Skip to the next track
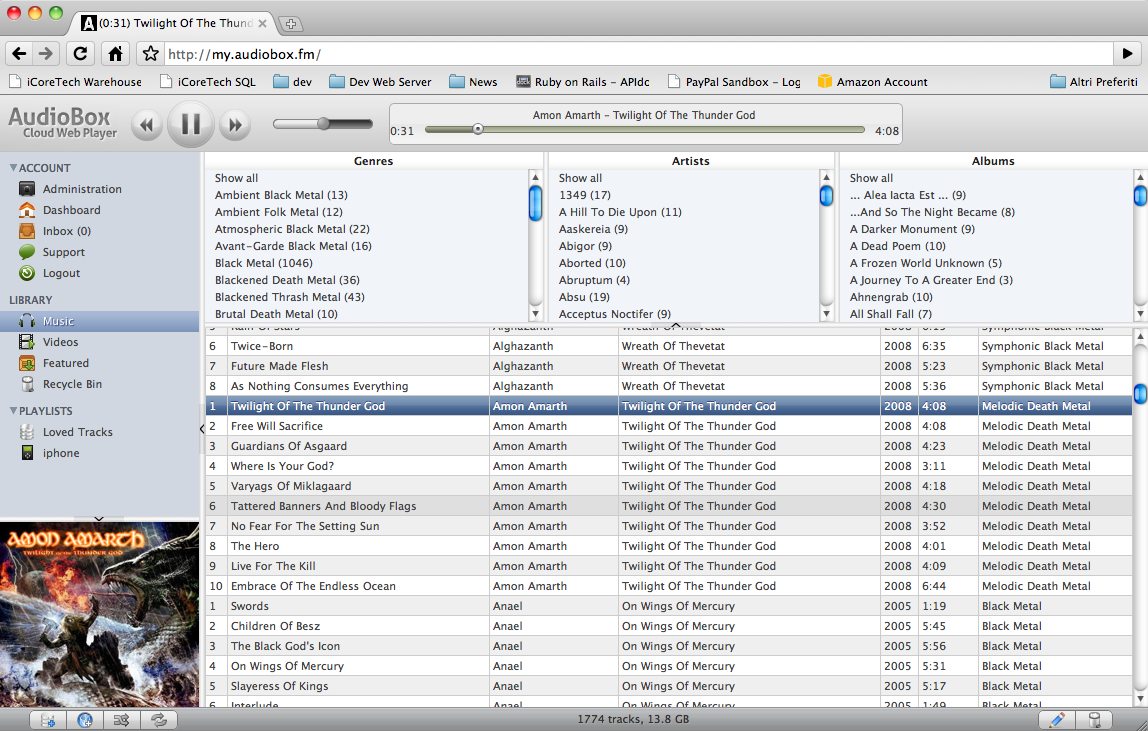This screenshot has width=1148, height=731. (235, 125)
